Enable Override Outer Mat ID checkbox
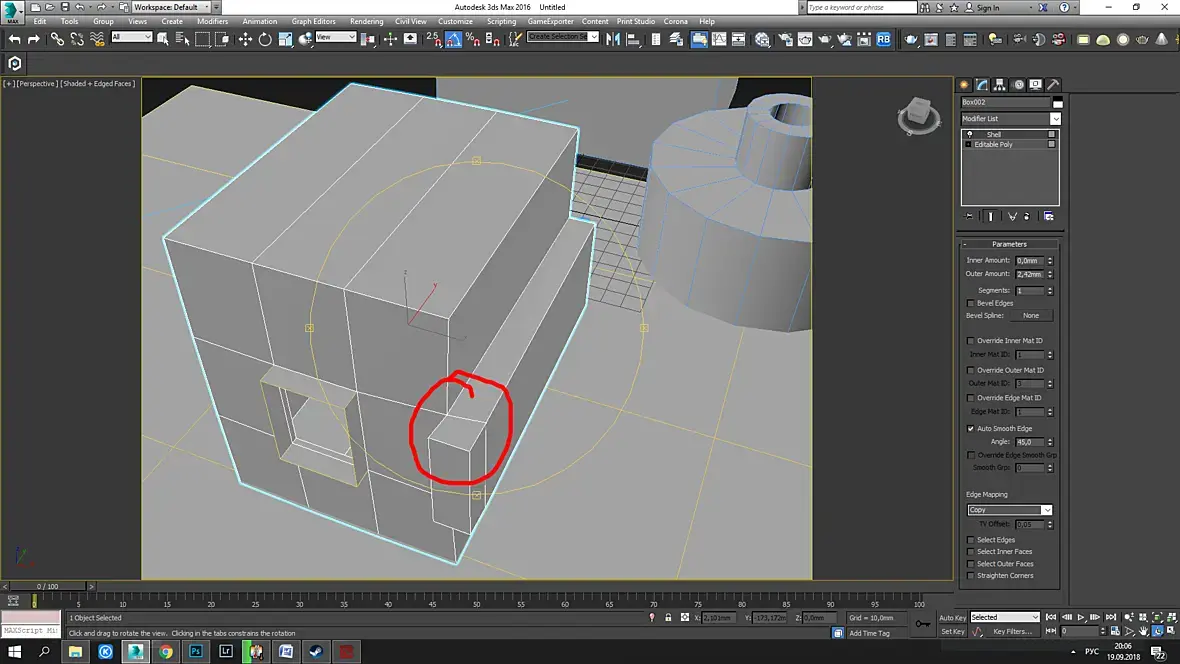Screen dimensions: 1180x664 [x=970, y=370]
